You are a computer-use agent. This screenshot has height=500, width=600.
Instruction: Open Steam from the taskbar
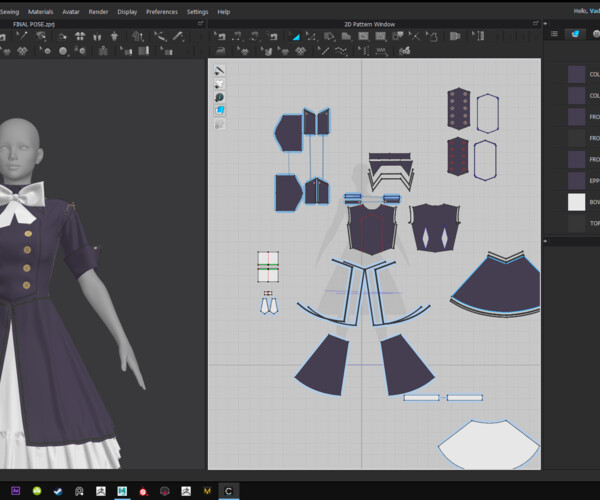click(x=58, y=491)
